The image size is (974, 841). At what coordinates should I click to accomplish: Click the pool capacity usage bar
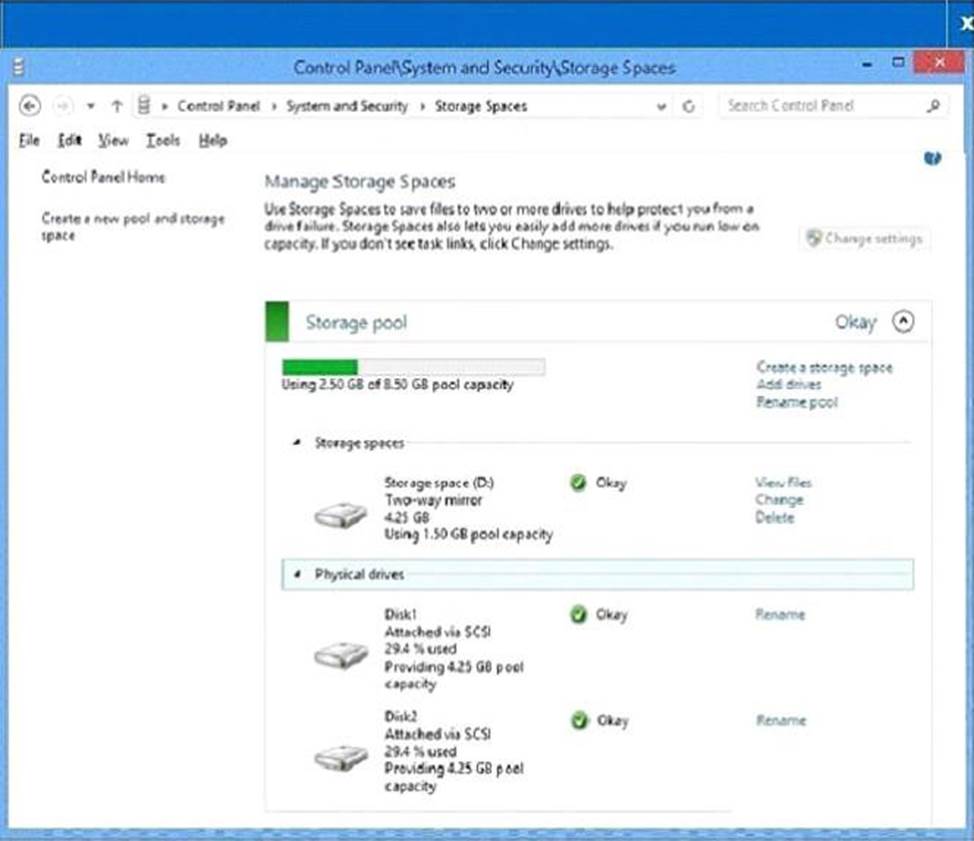413,367
